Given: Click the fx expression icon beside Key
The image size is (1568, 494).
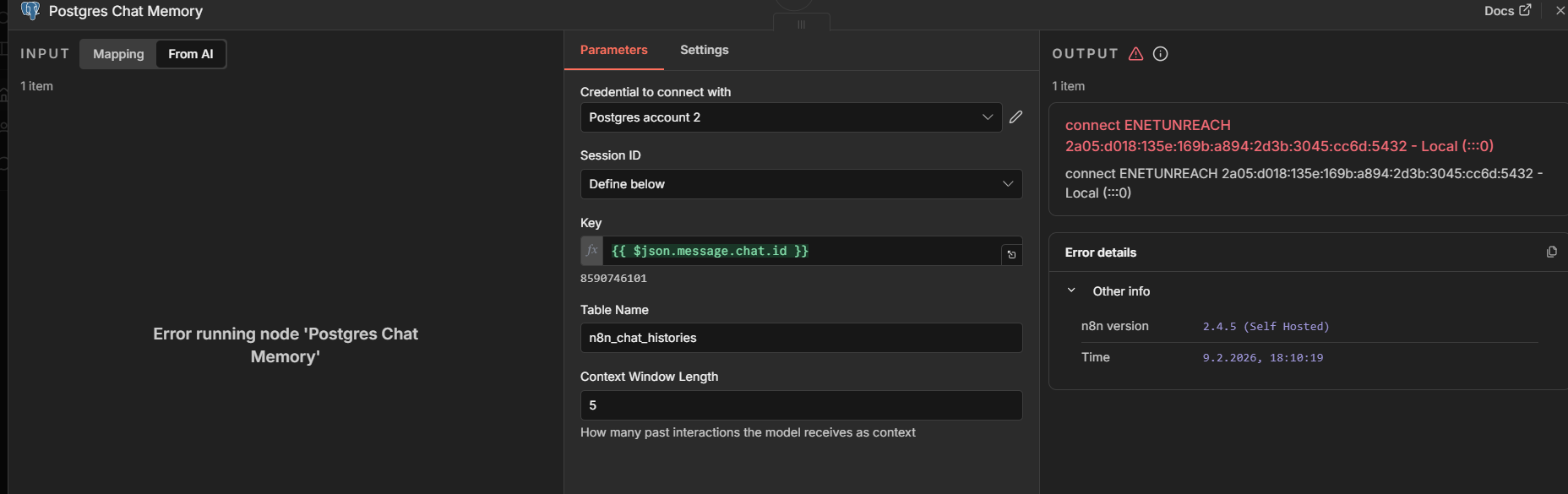Looking at the screenshot, I should point(591,251).
